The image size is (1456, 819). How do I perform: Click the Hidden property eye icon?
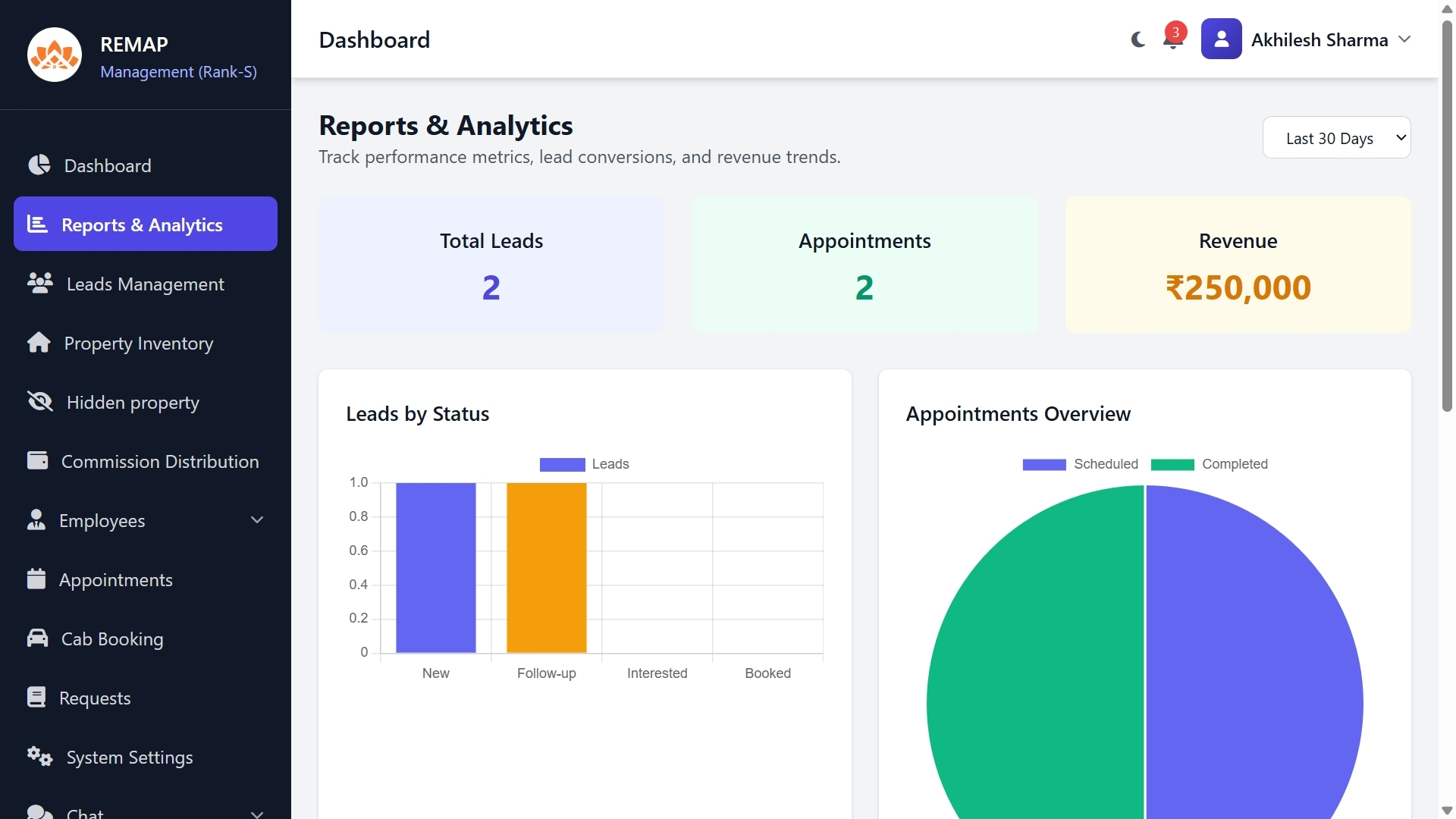pos(39,401)
